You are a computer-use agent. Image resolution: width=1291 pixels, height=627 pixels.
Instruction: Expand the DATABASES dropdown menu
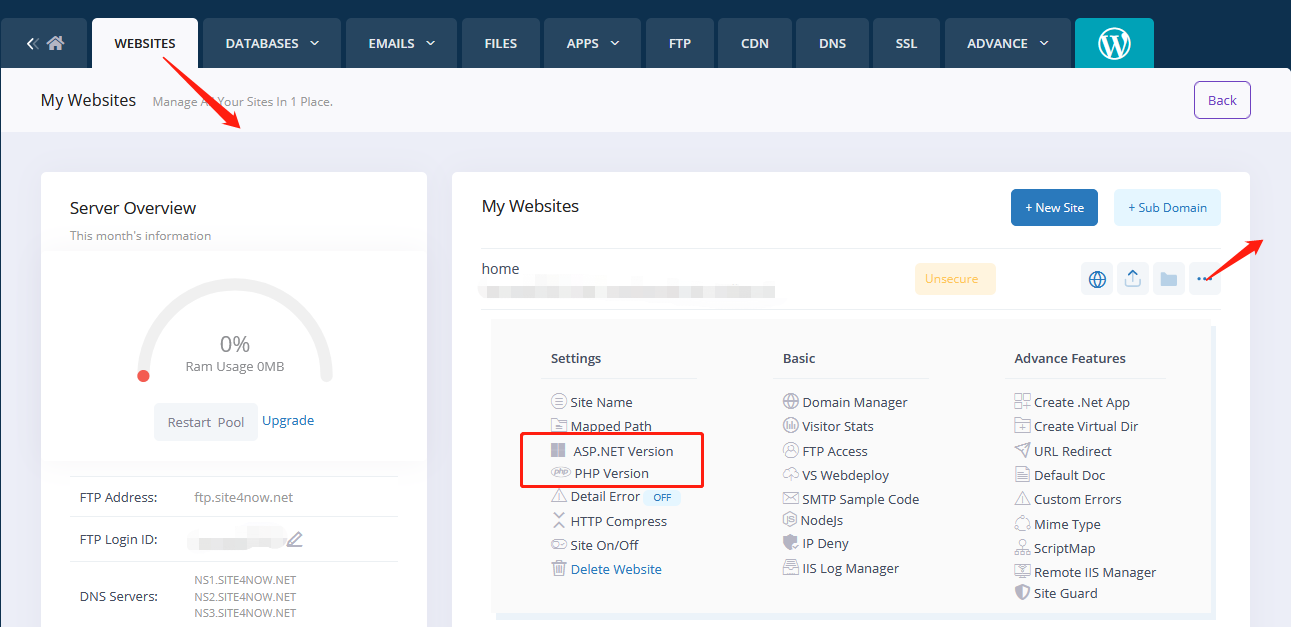click(x=272, y=44)
